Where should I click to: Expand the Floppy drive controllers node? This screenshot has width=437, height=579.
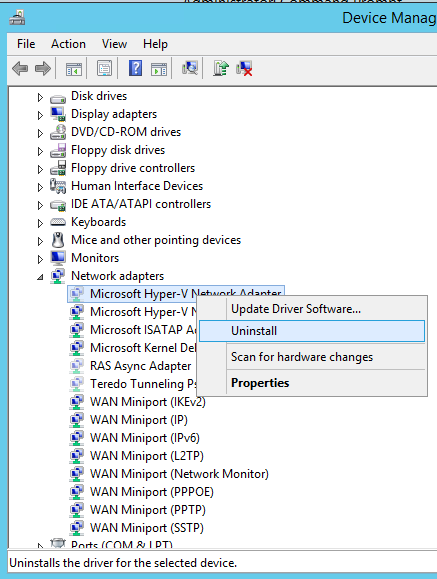coord(40,169)
